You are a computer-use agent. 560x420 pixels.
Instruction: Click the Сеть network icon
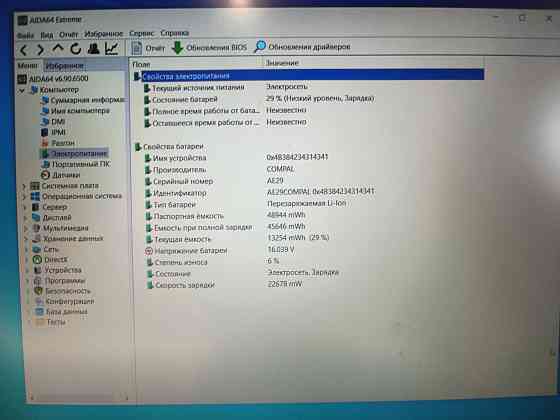click(x=37, y=249)
